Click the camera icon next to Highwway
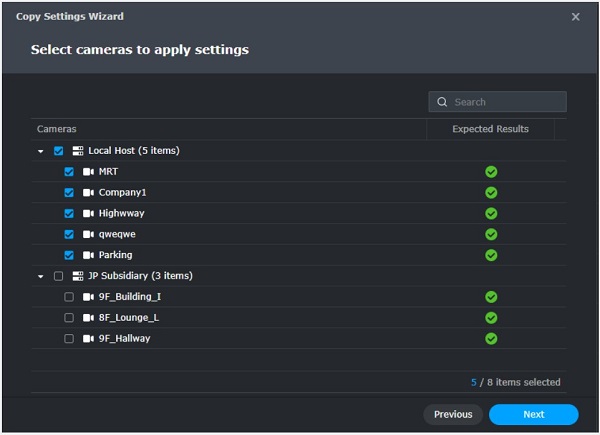 coord(88,213)
